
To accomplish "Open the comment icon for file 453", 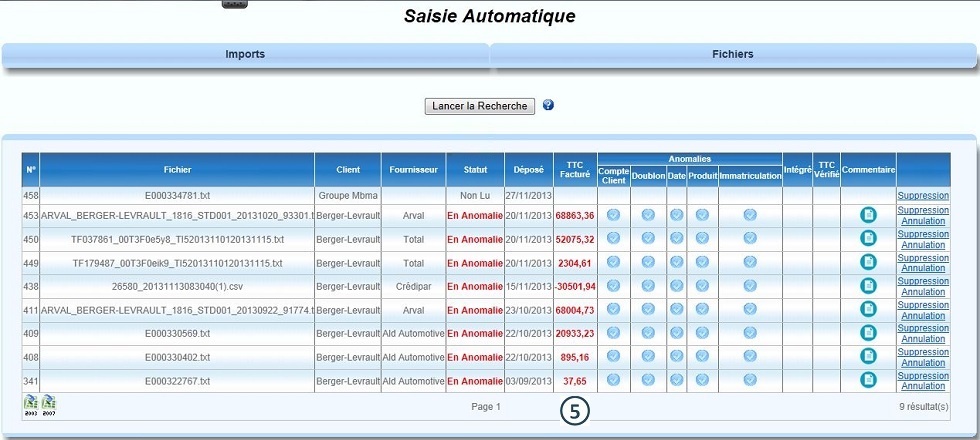I will pyautogui.click(x=868, y=215).
